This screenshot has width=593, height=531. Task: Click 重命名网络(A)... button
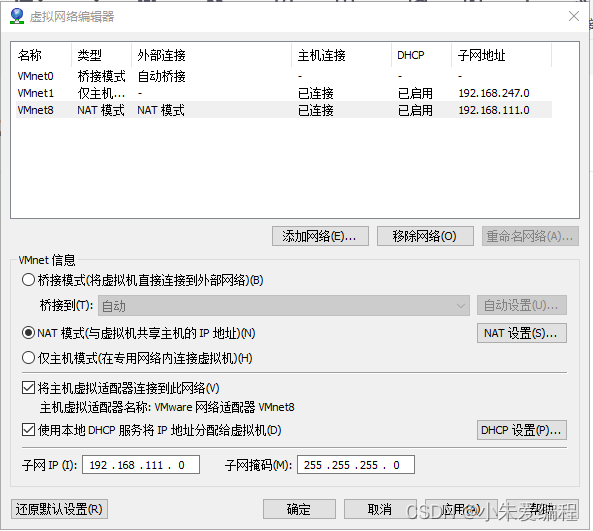pyautogui.click(x=530, y=236)
